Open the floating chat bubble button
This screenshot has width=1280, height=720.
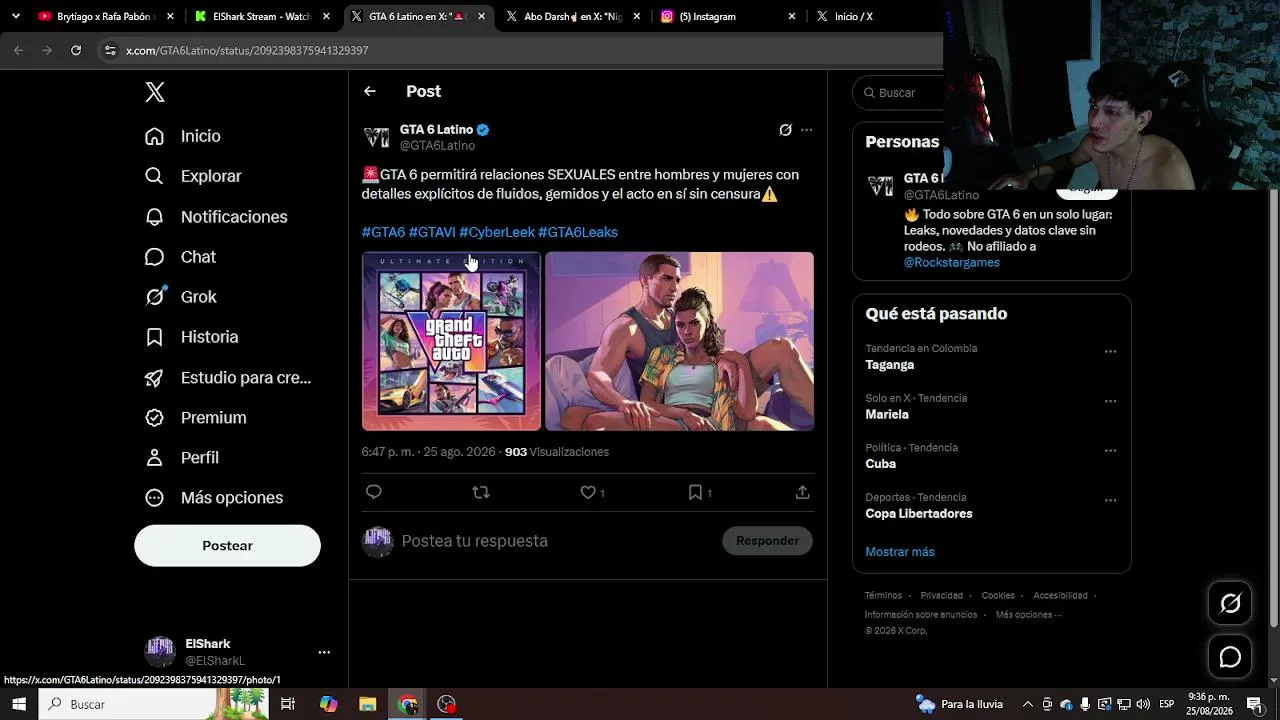[x=1230, y=657]
